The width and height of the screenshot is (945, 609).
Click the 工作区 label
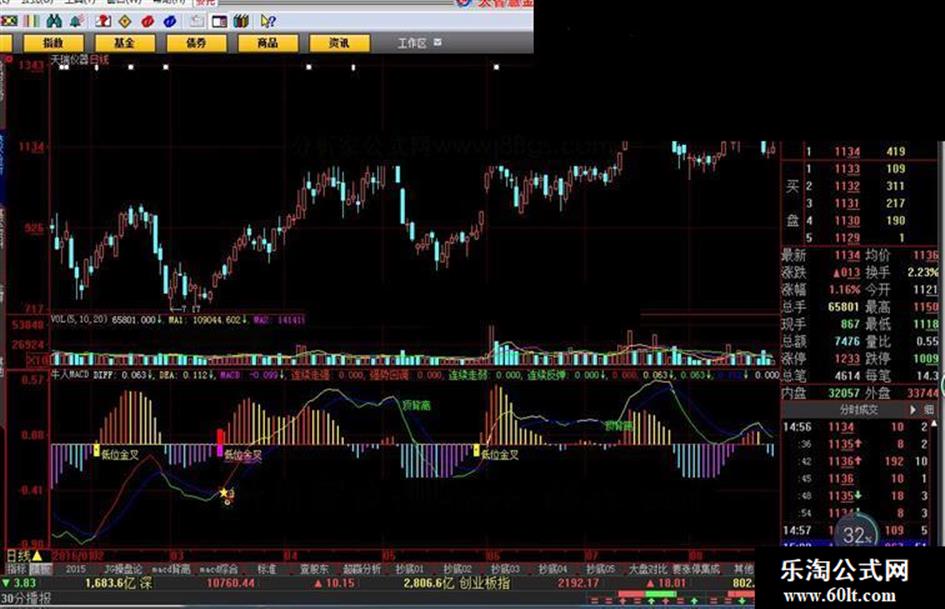click(412, 43)
